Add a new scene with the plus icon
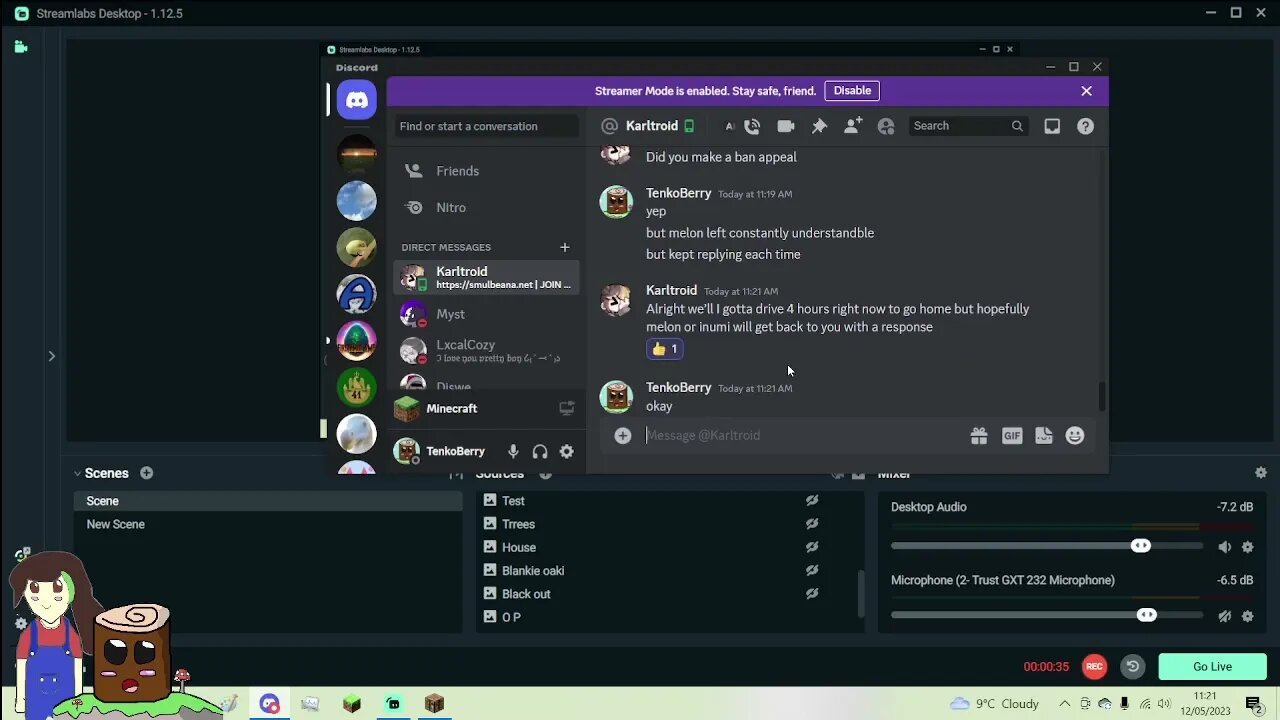 [x=146, y=473]
